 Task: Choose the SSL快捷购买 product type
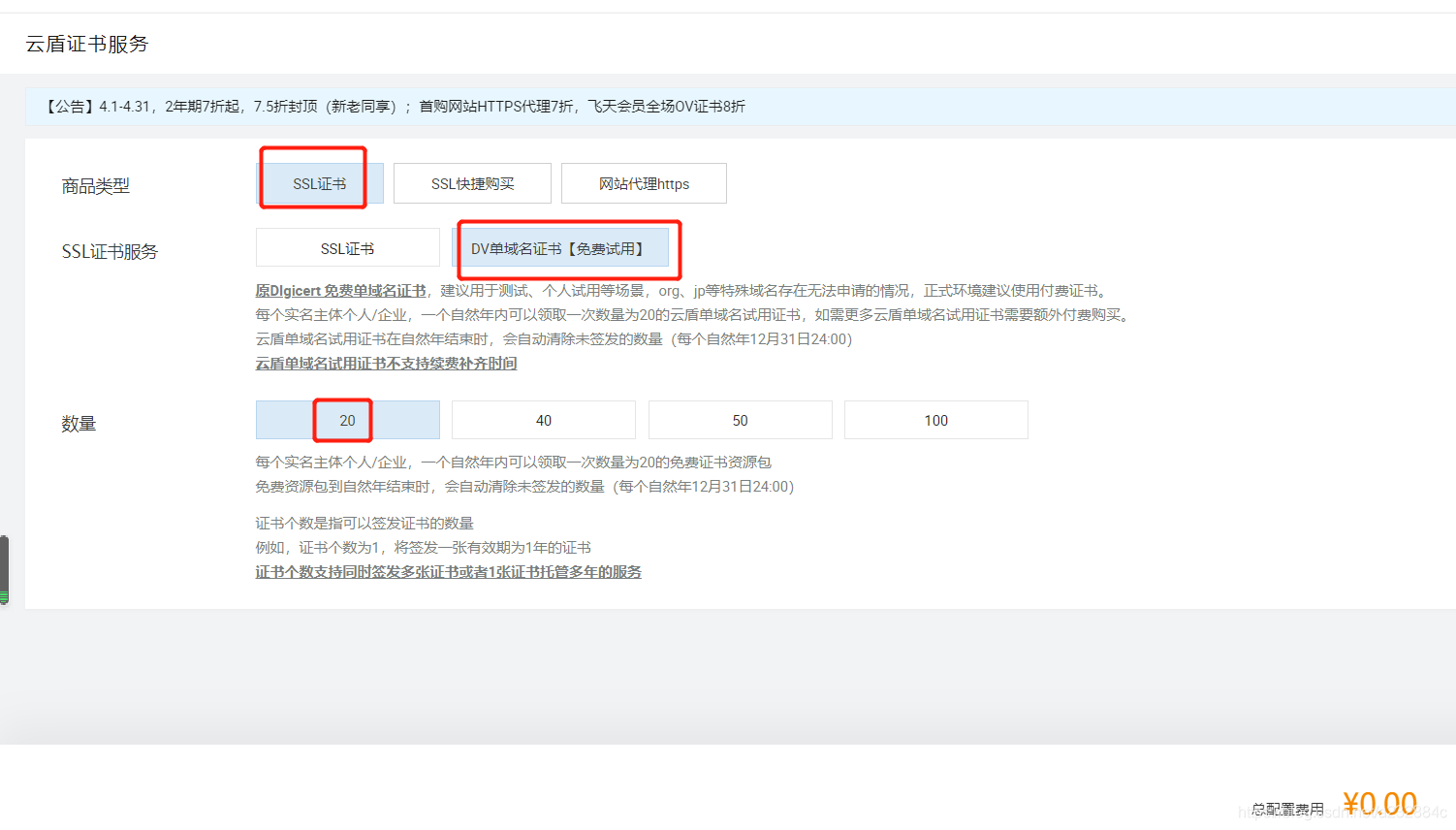[x=472, y=183]
